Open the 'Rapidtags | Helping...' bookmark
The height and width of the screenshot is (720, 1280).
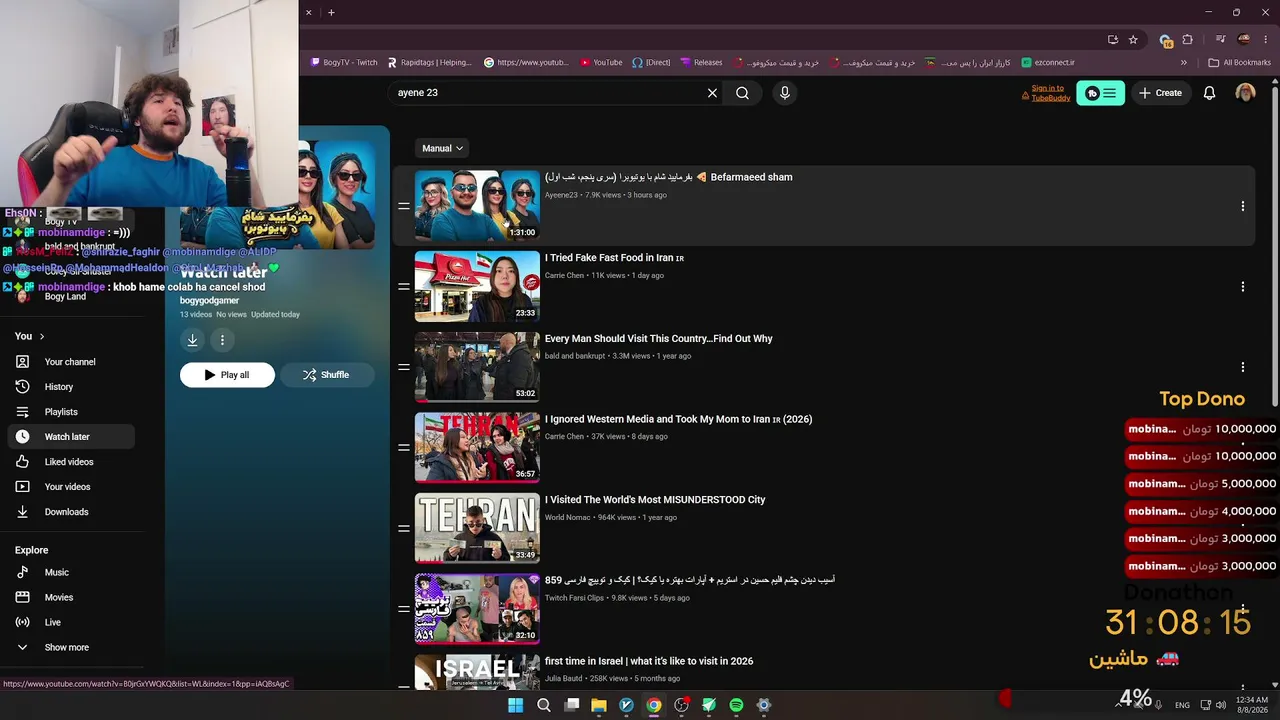429,62
